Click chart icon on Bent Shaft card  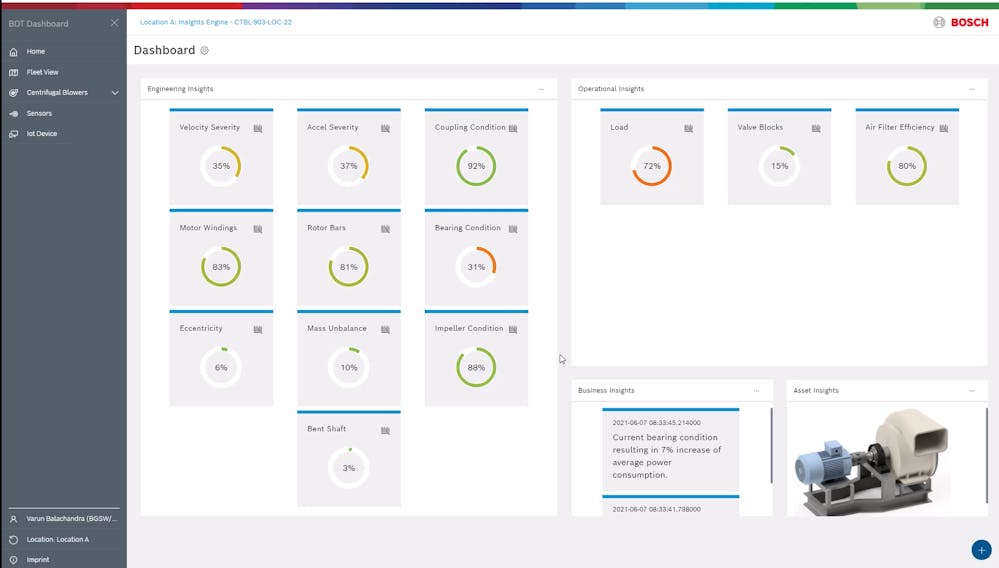385,430
